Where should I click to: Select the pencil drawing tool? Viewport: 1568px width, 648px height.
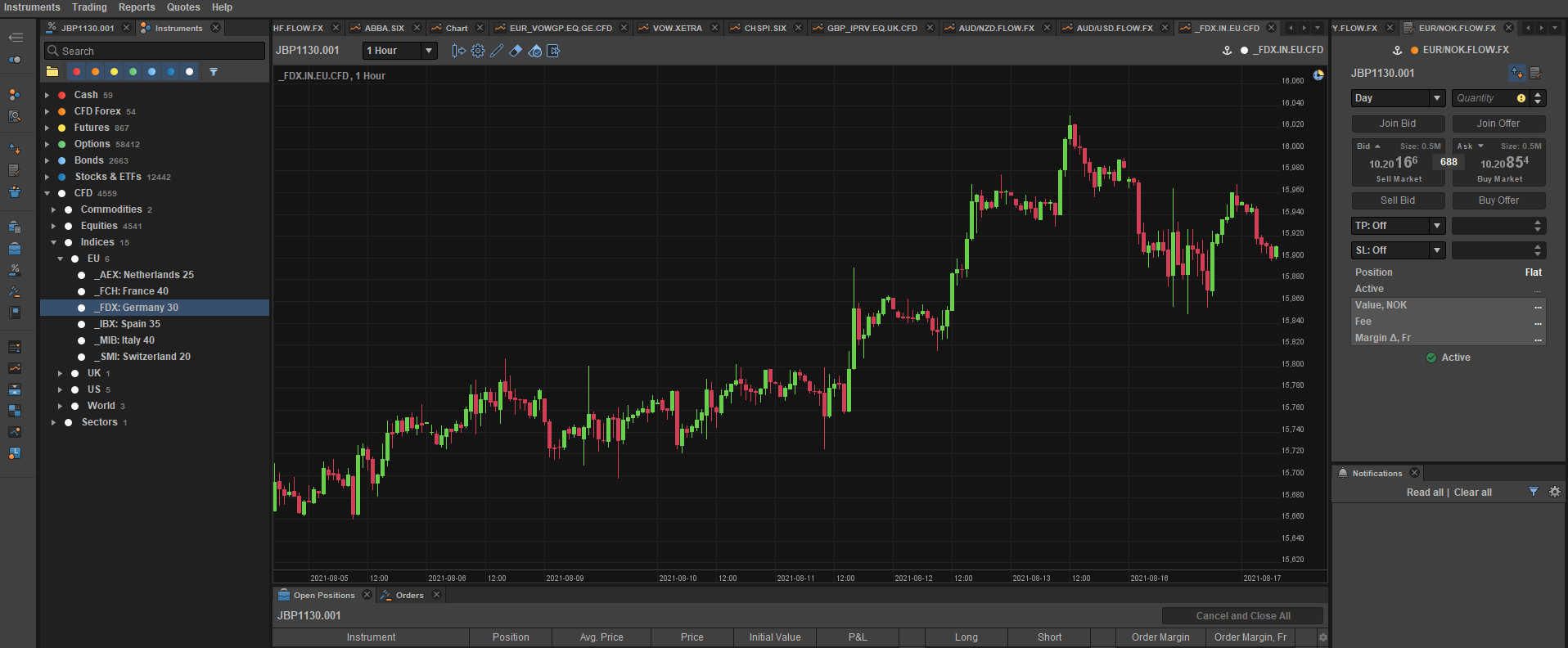497,51
